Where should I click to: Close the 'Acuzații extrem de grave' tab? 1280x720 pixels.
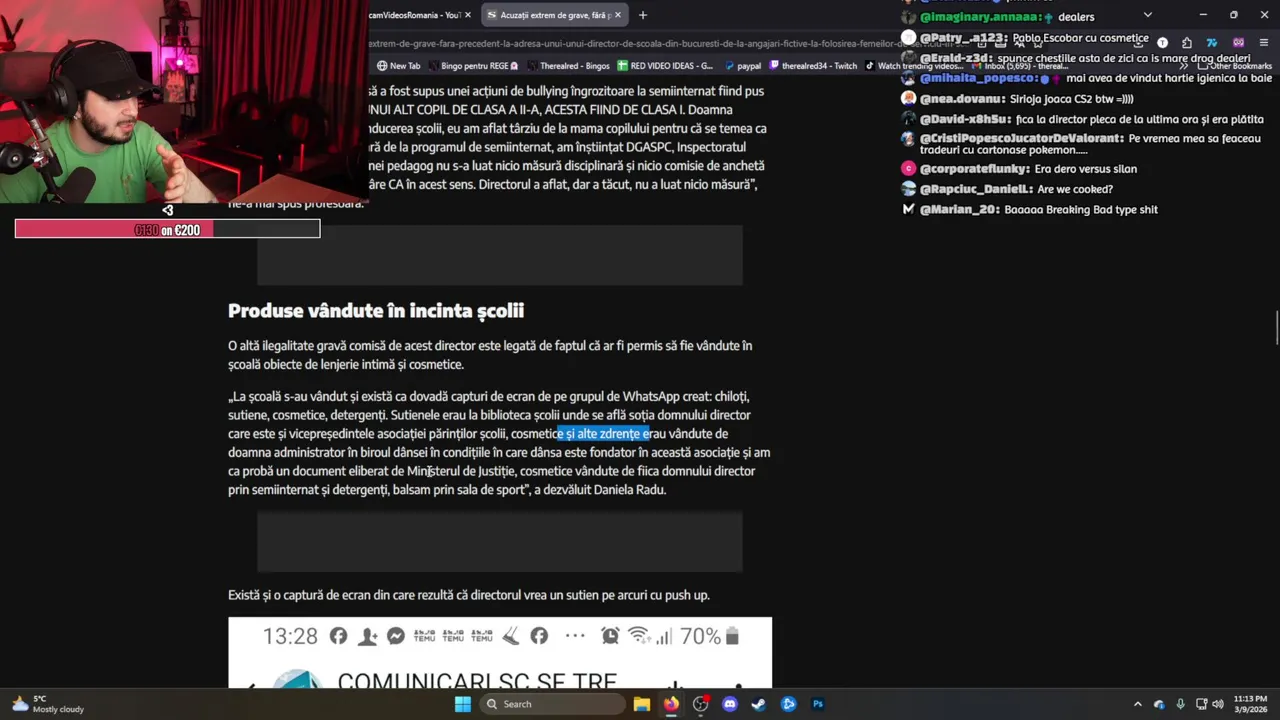[618, 15]
